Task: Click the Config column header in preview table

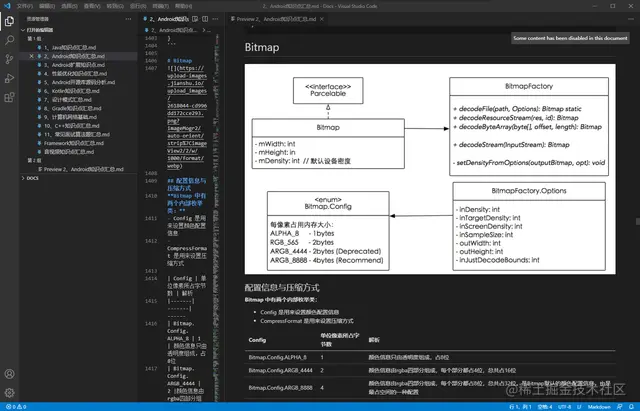Action: coord(257,340)
